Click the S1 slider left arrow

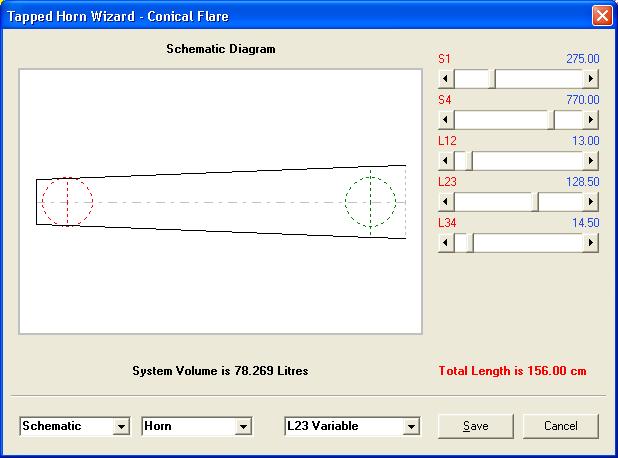(x=446, y=78)
